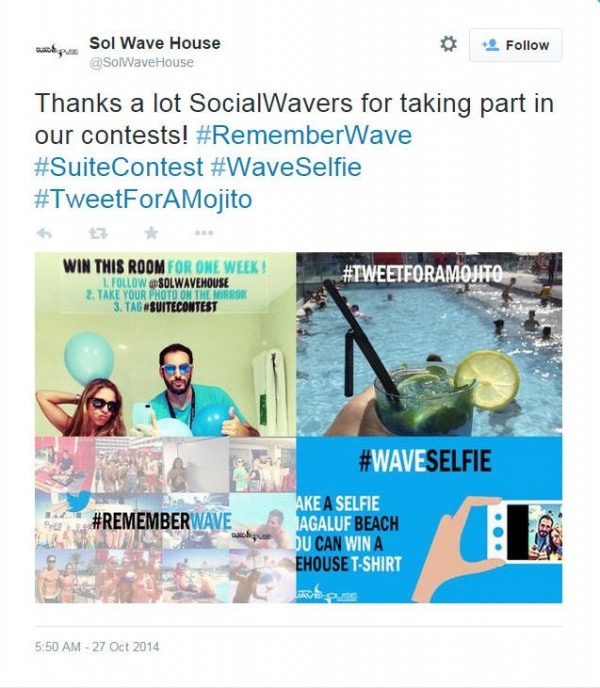Click the reply arrow icon
This screenshot has width=600, height=688.
(x=44, y=233)
